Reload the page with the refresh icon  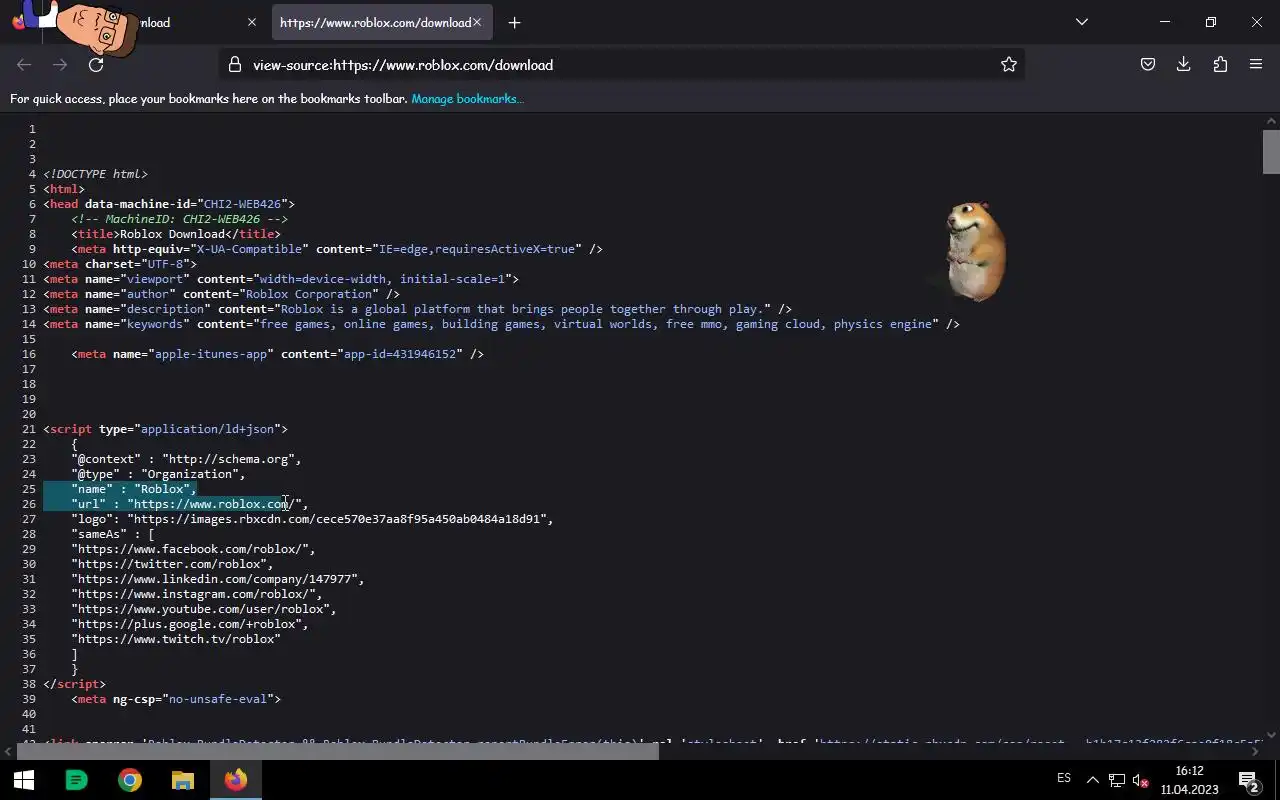[96, 64]
